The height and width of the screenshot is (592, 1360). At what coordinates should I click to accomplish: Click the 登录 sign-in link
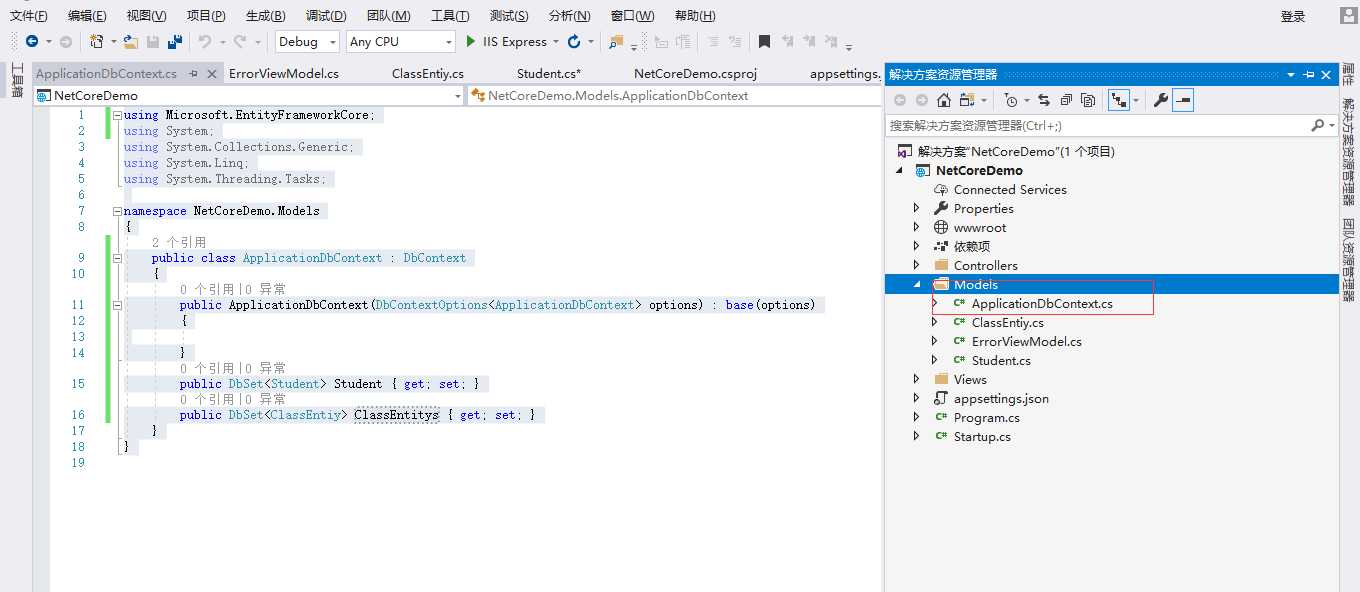[1293, 16]
